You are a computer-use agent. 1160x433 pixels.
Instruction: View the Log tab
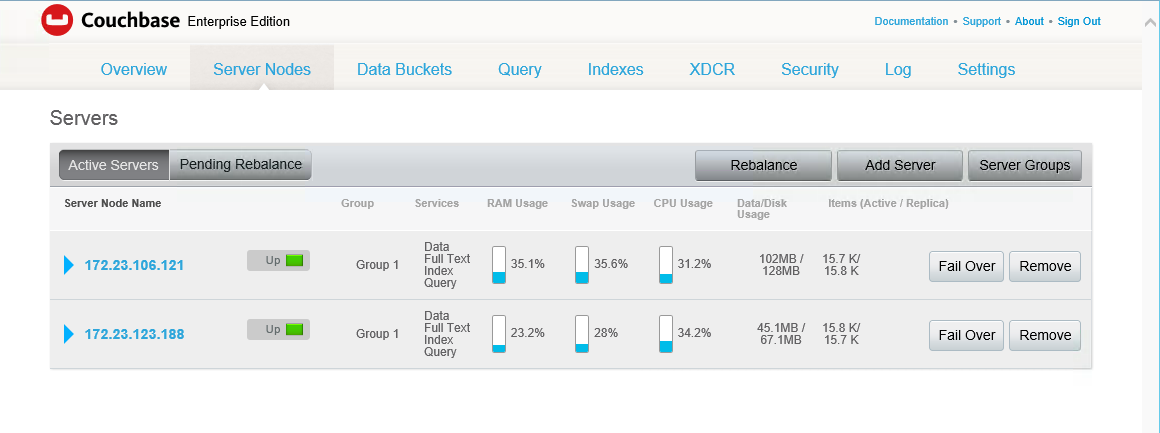point(898,70)
